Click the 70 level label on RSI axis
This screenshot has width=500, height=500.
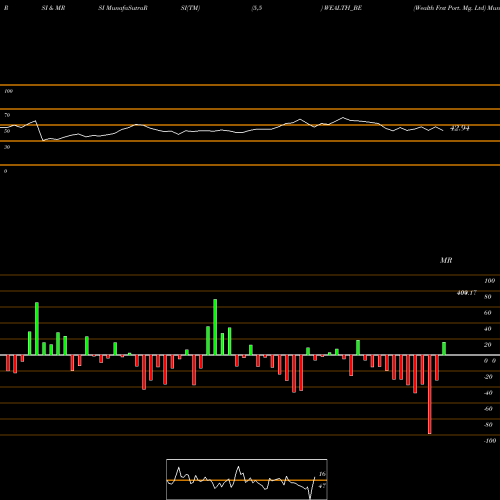(x=7, y=115)
